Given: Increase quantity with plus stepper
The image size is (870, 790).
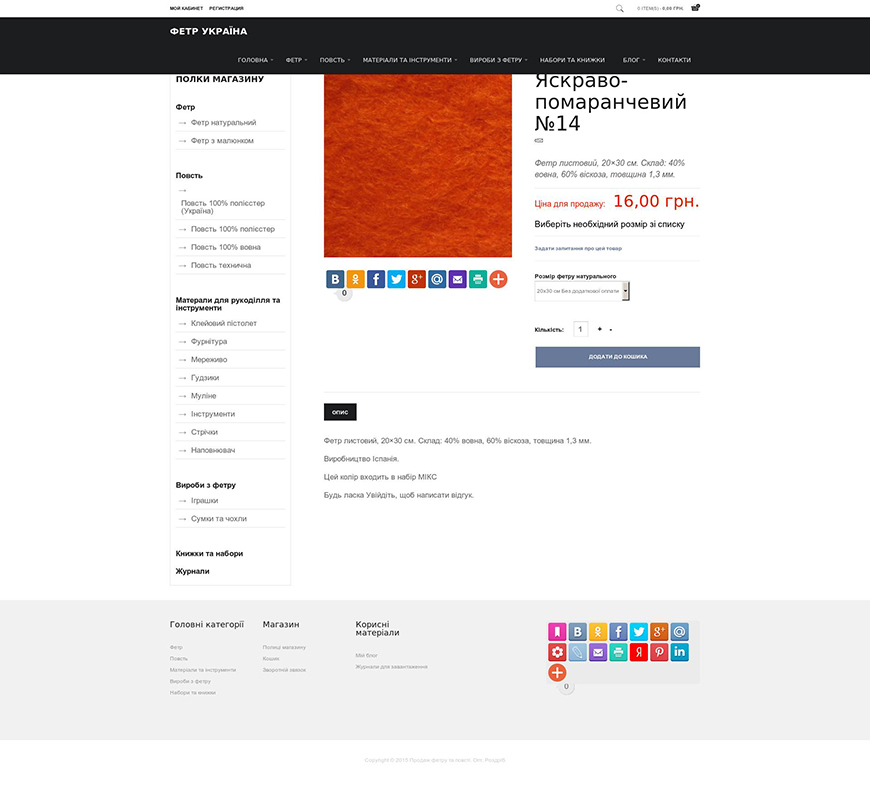Looking at the screenshot, I should (599, 330).
